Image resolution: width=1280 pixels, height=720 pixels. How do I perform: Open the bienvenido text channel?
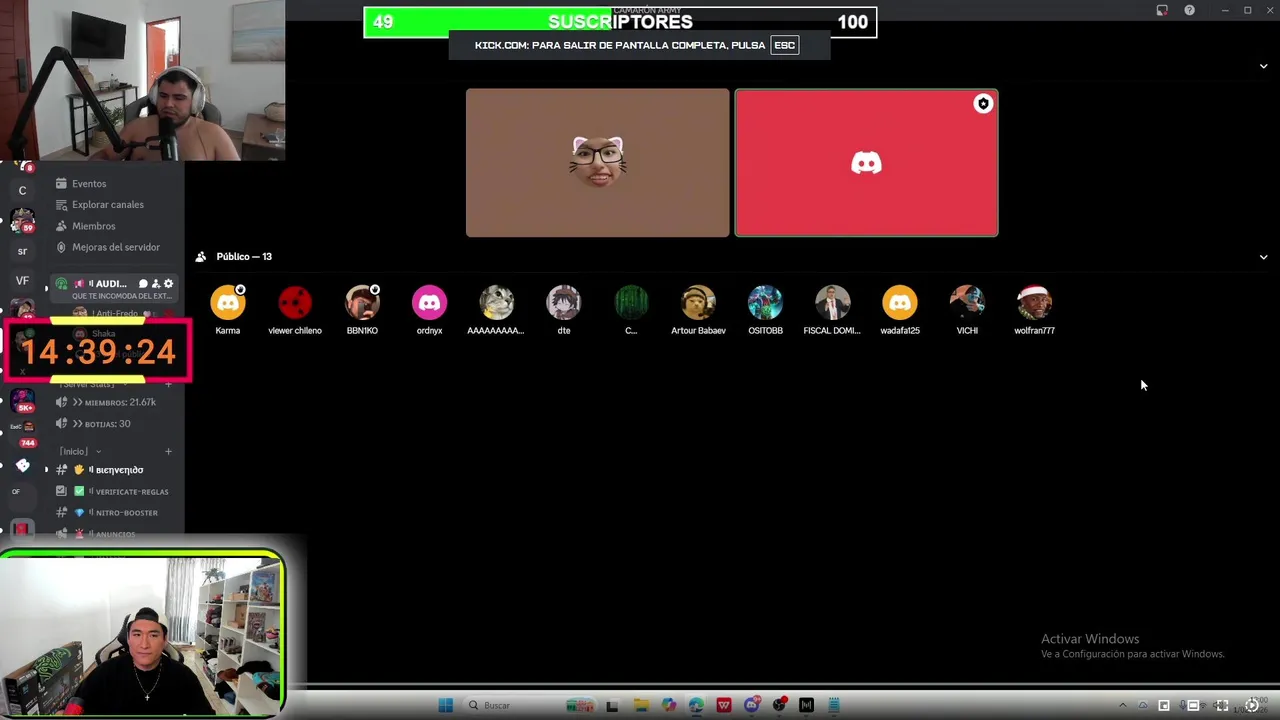click(115, 470)
